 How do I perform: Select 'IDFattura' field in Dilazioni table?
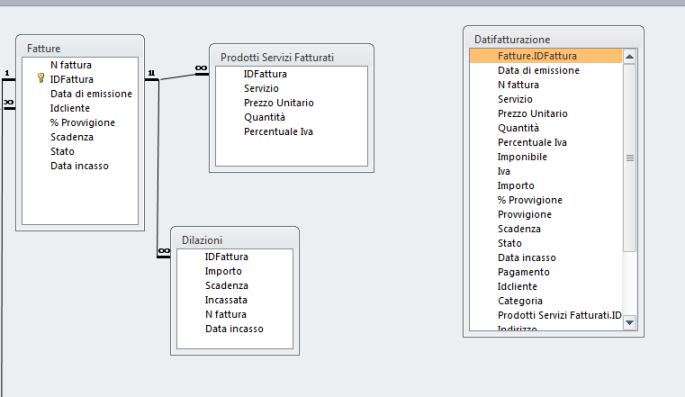tap(226, 257)
